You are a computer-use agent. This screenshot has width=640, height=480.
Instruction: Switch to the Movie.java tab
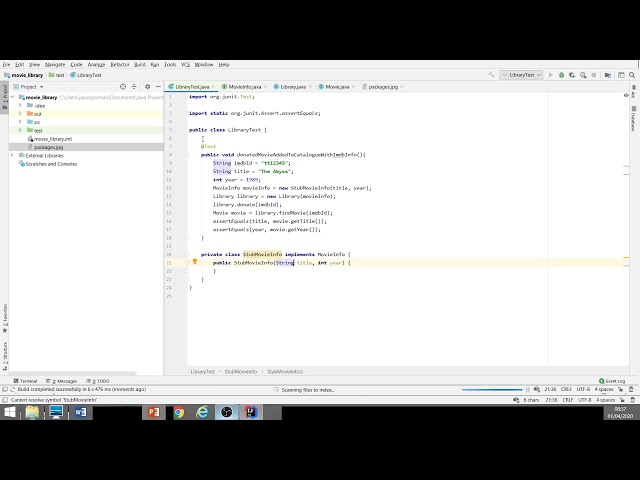click(337, 87)
